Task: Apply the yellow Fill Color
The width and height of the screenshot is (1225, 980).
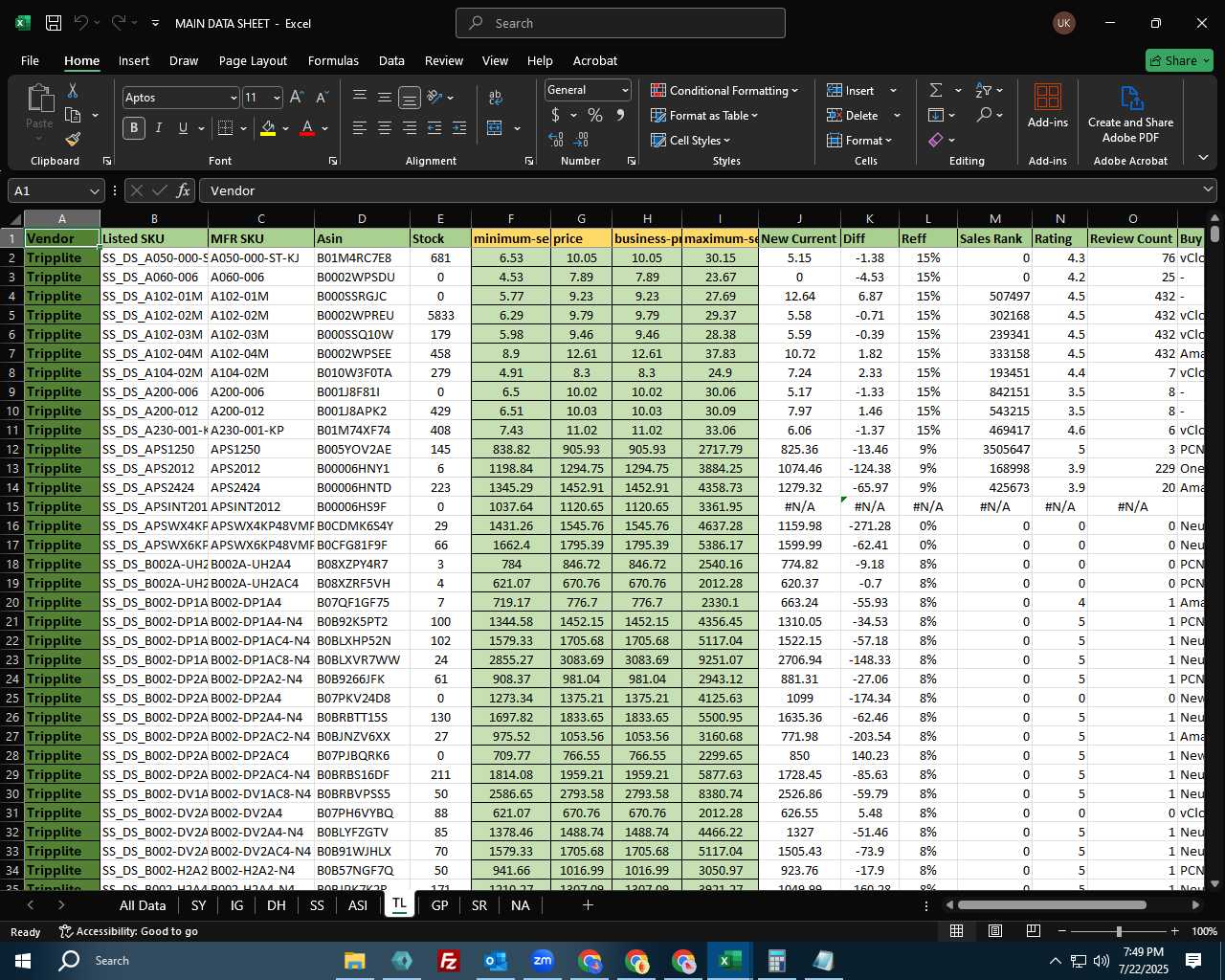Action: (x=268, y=128)
